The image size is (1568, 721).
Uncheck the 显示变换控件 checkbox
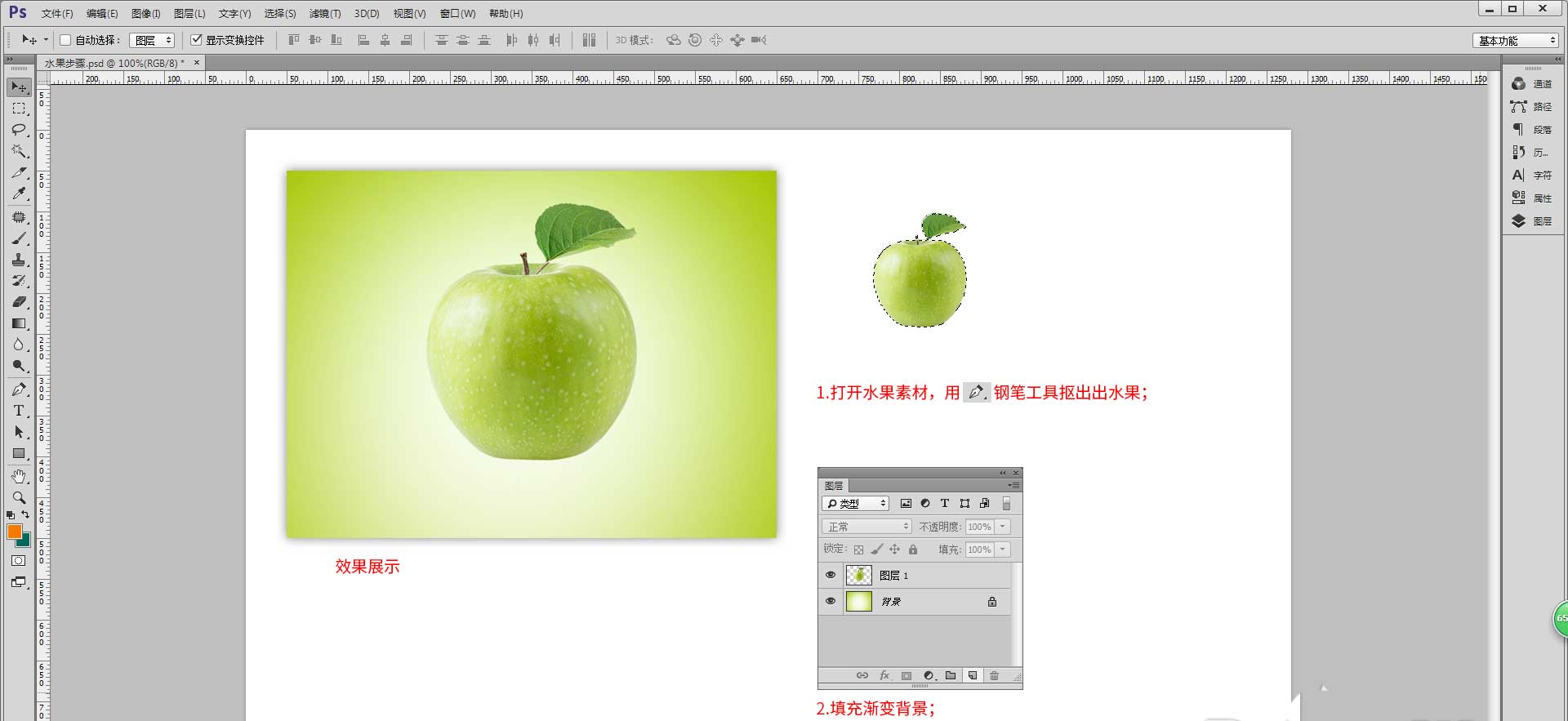pyautogui.click(x=196, y=40)
